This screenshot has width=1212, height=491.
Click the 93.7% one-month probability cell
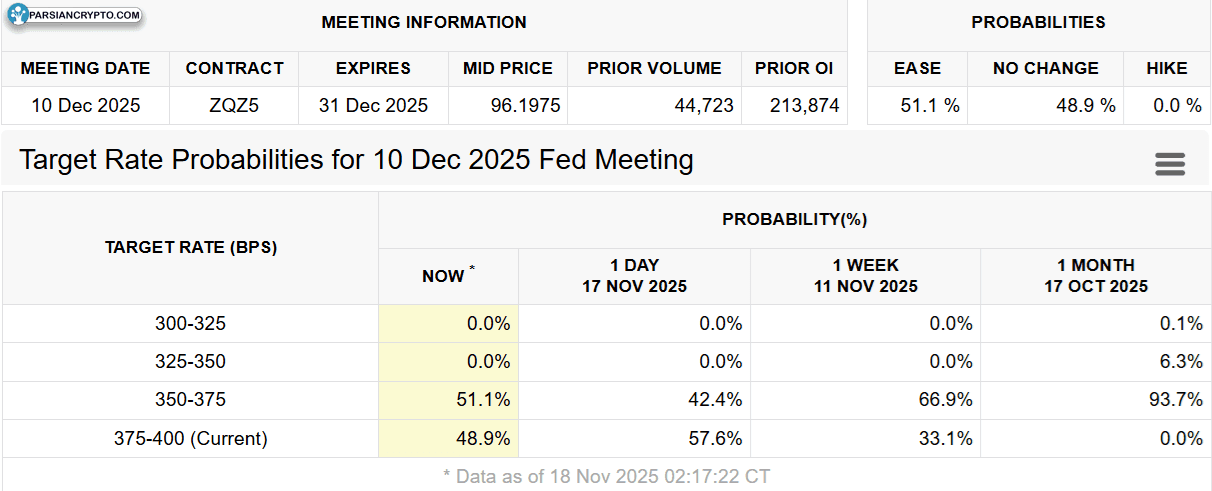(1096, 400)
